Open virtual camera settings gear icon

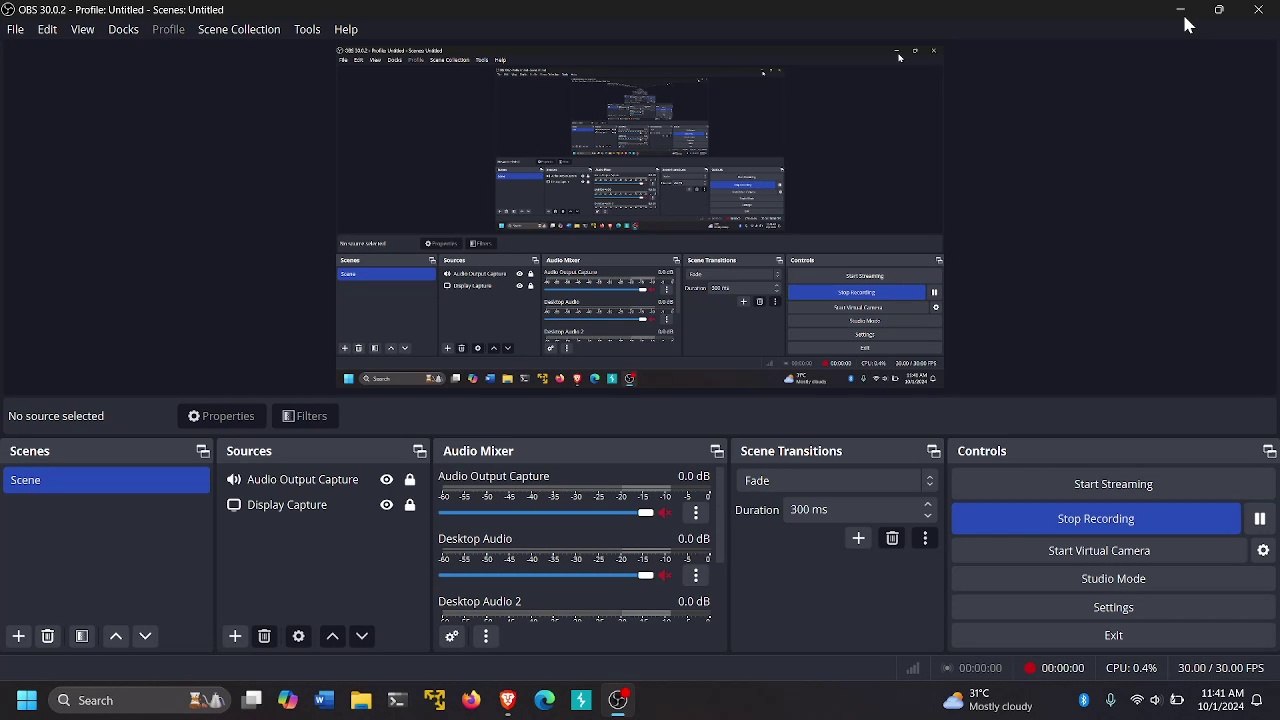tap(1263, 551)
